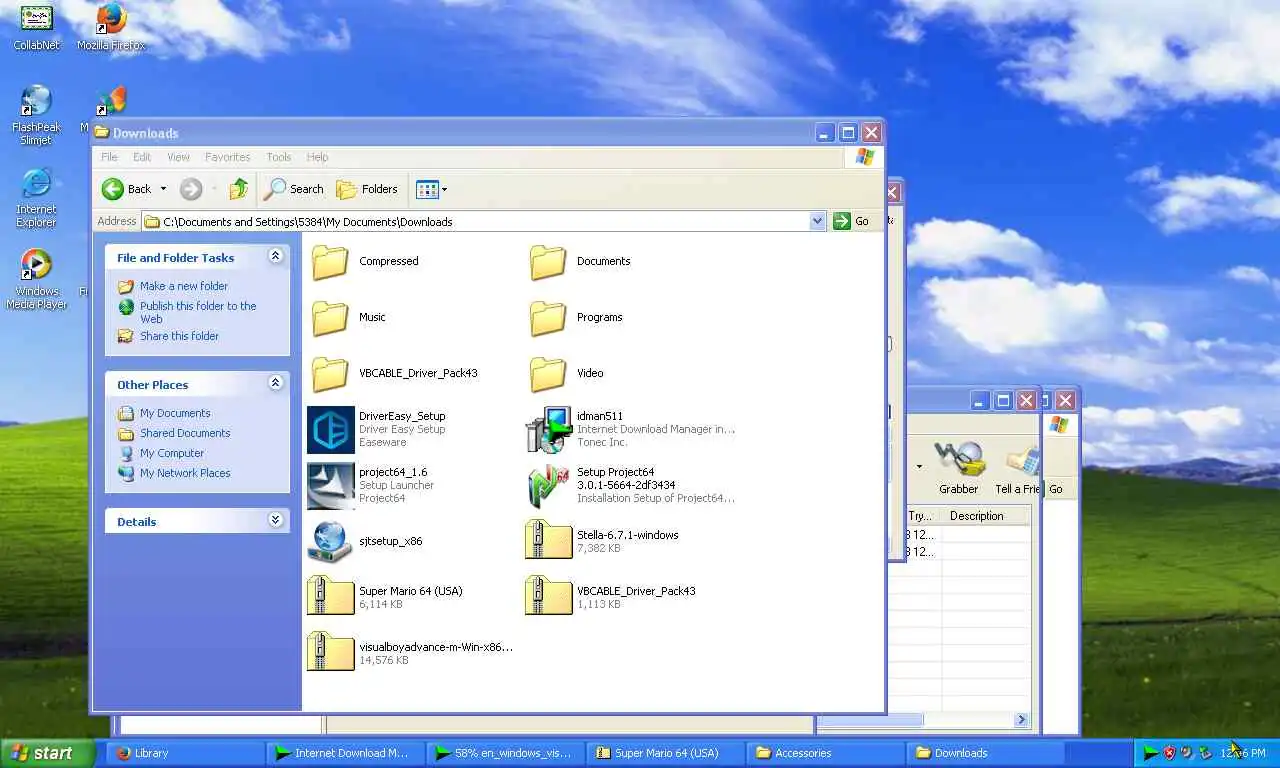The height and width of the screenshot is (768, 1280).
Task: Click Make a new folder link
Action: pyautogui.click(x=184, y=286)
